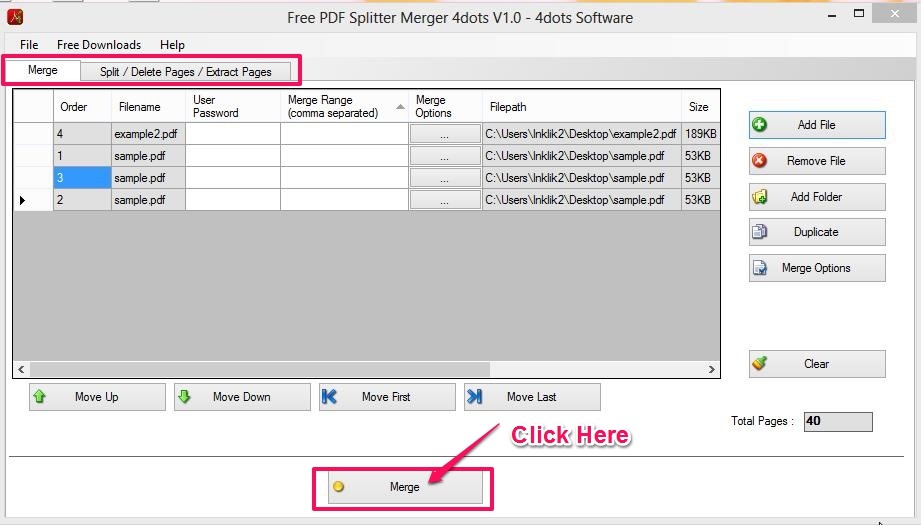
Task: Switch to Split / Delete Pages tab
Action: 186,72
